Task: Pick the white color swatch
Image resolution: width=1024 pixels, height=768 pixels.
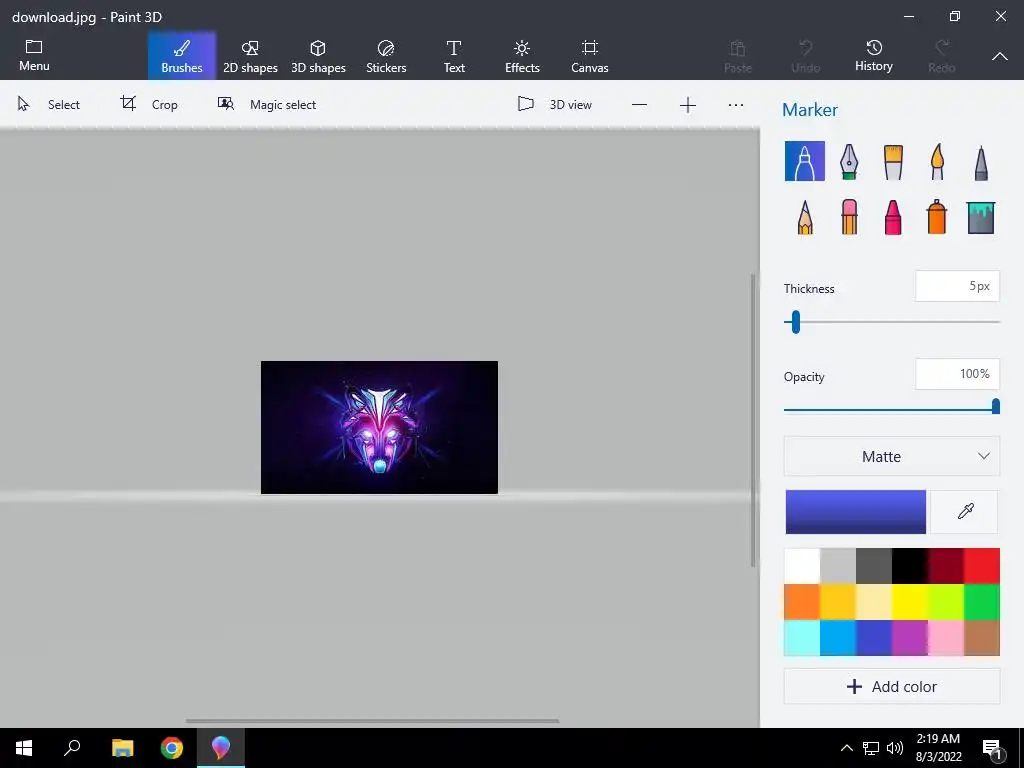Action: (x=802, y=566)
